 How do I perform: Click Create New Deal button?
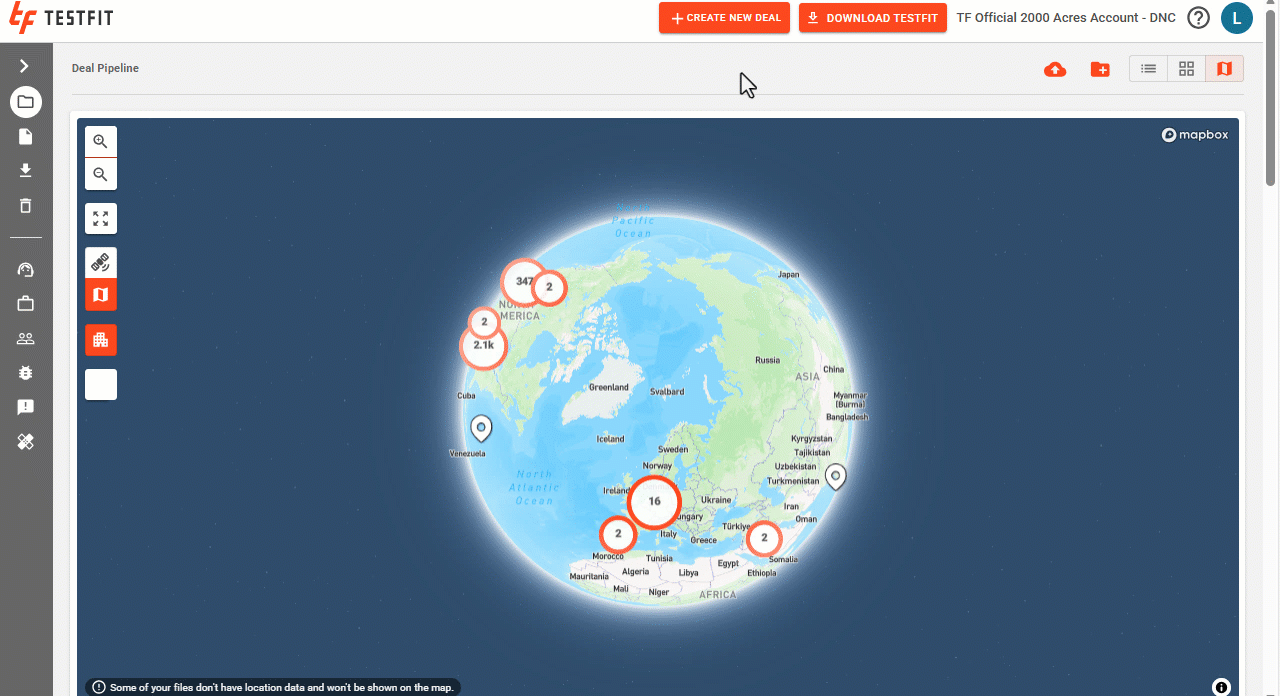click(x=725, y=18)
